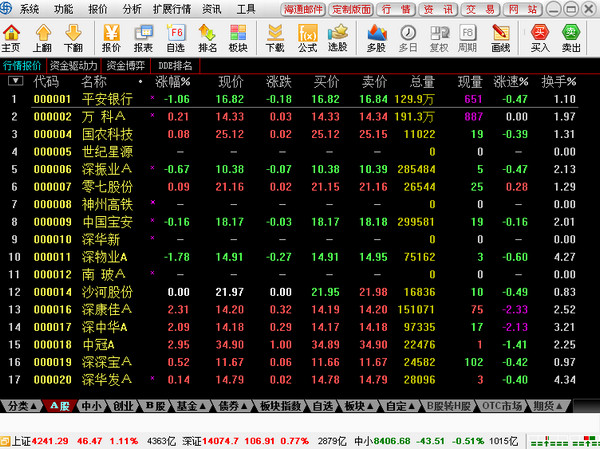Click the bottom-left status bar icon

point(5,441)
